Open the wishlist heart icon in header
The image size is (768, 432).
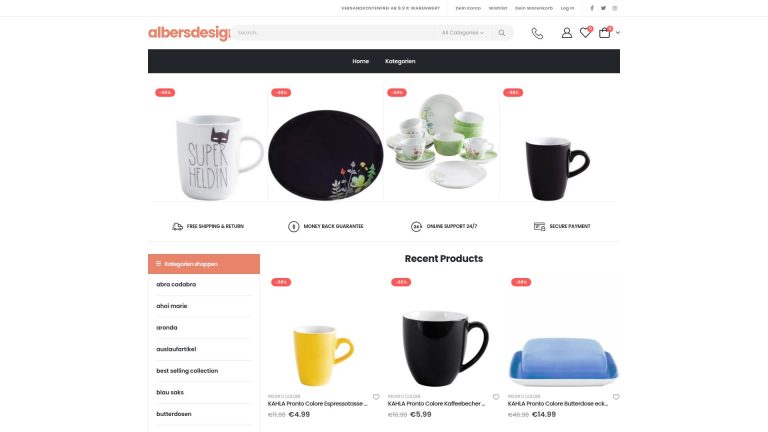pos(585,32)
